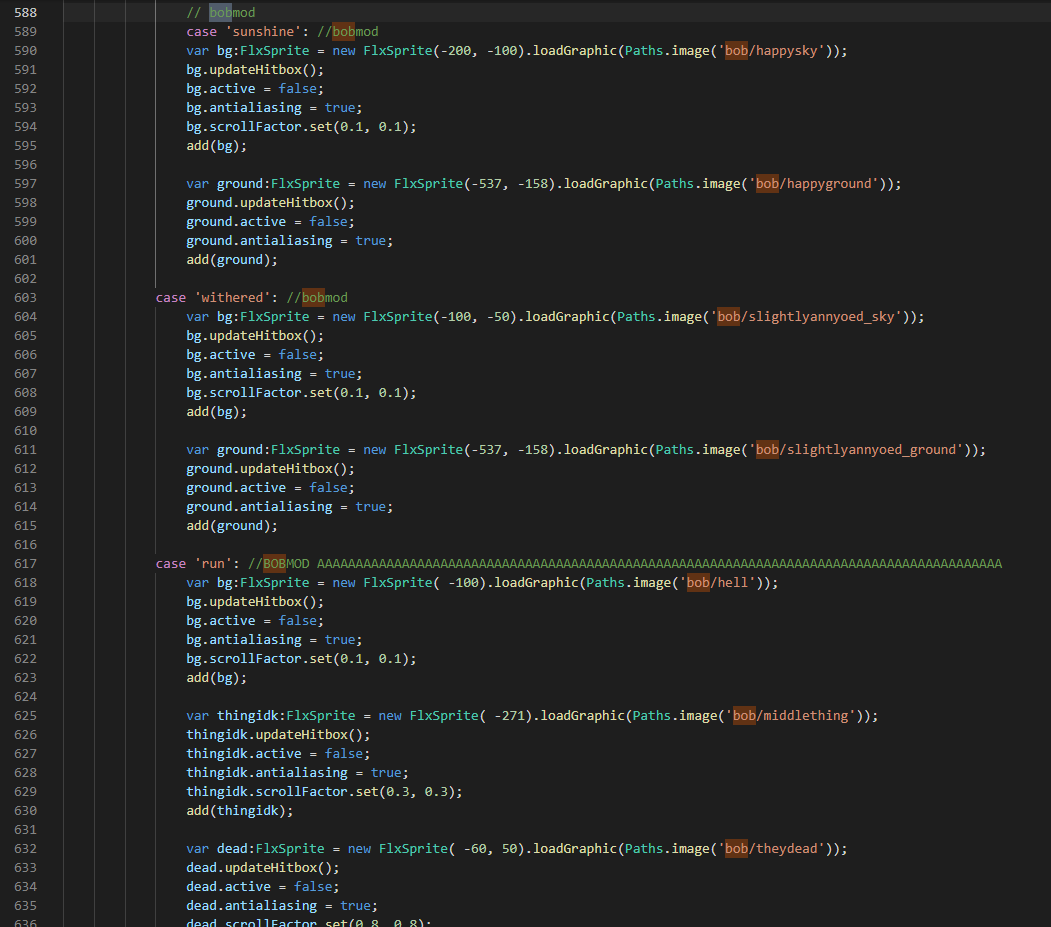Select line number 588 in the gutter
This screenshot has height=927, width=1051.
click(25, 12)
